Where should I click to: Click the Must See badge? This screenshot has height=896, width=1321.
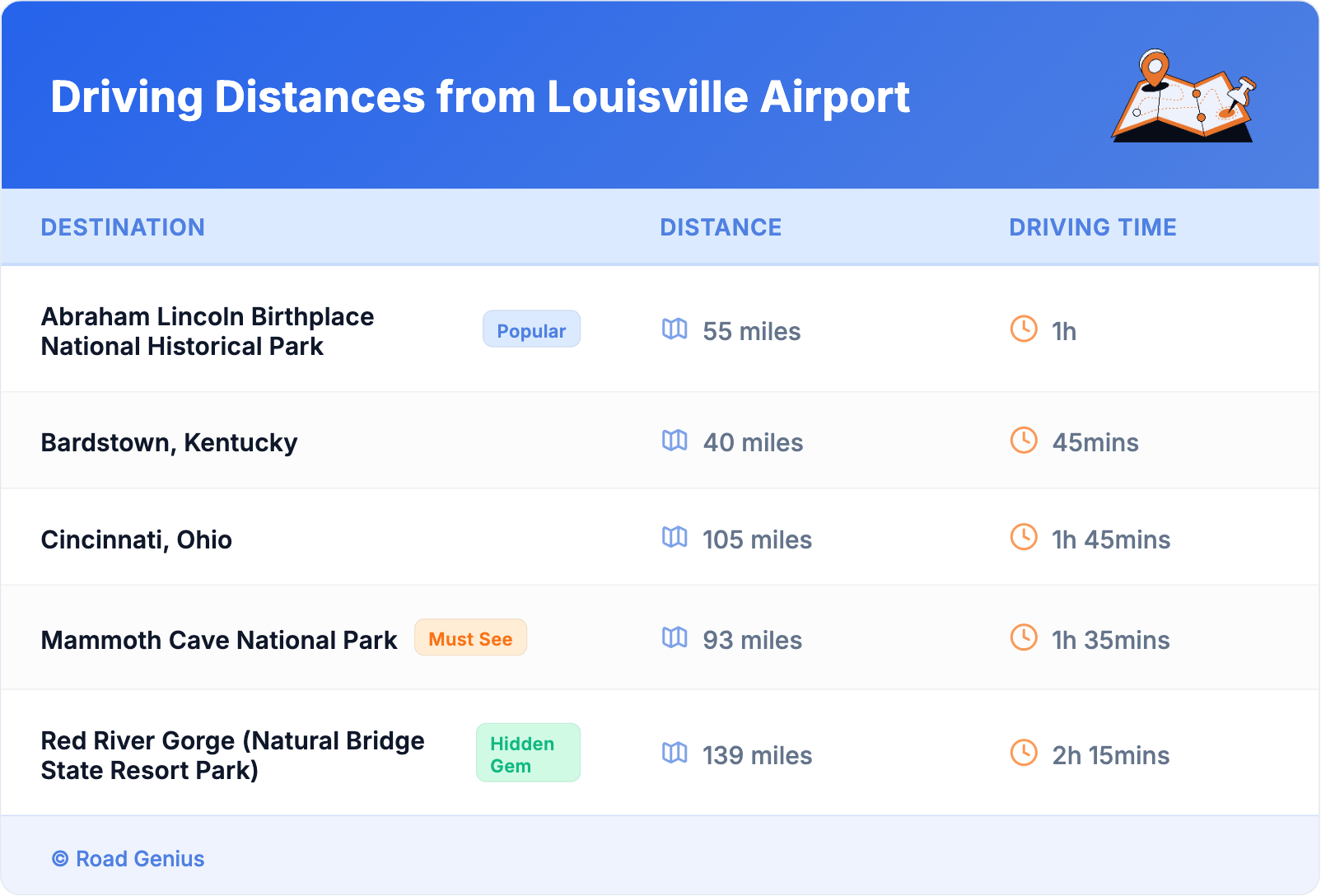pos(470,638)
